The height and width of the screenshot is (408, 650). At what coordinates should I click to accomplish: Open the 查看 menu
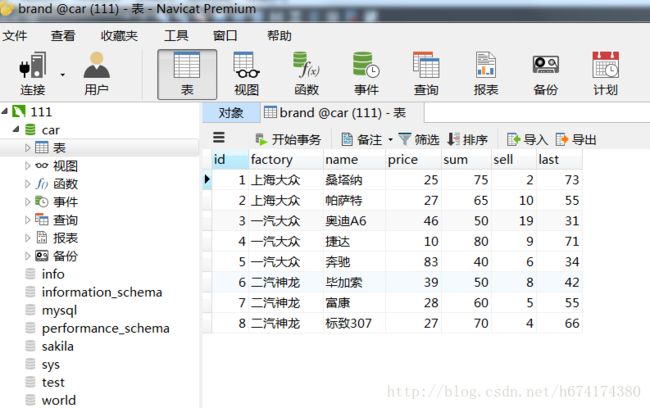(63, 36)
